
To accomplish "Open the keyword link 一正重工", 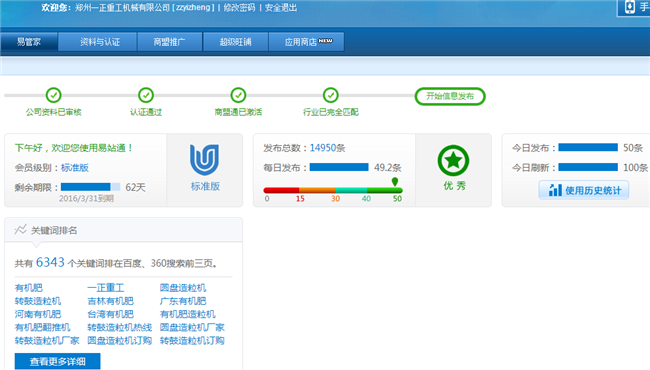I will tap(106, 288).
